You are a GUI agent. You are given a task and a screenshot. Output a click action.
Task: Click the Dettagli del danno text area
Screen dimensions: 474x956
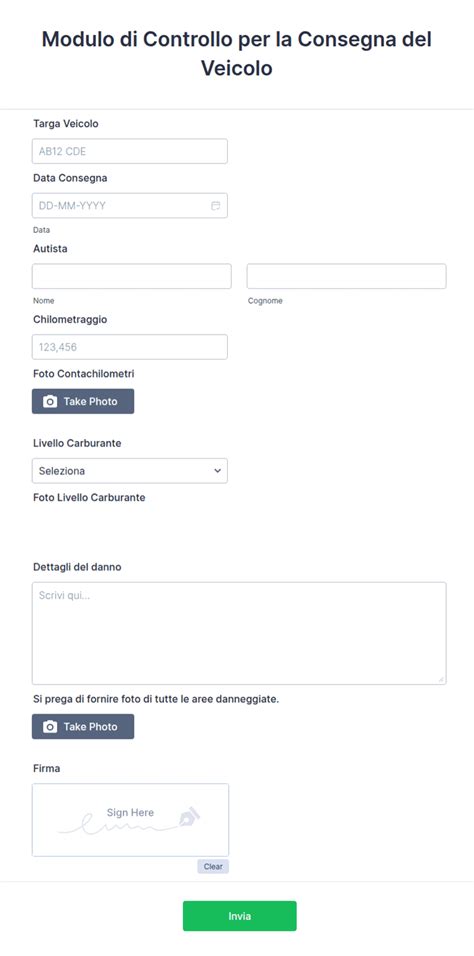coord(239,633)
